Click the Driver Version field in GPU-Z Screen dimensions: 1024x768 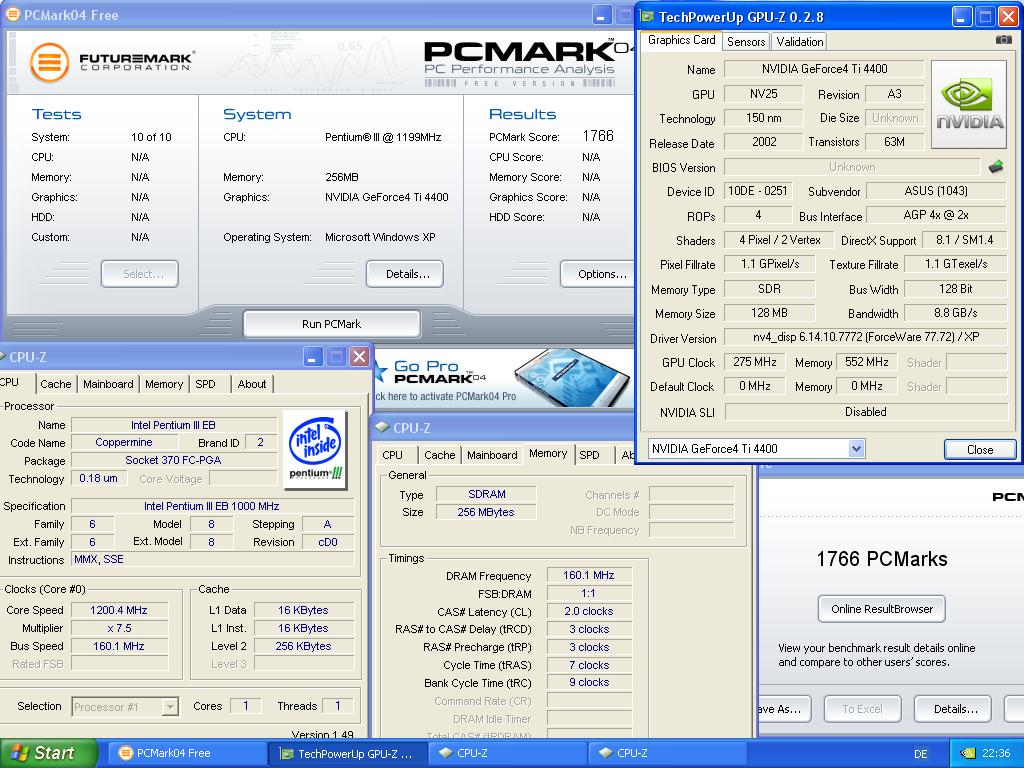tap(866, 337)
